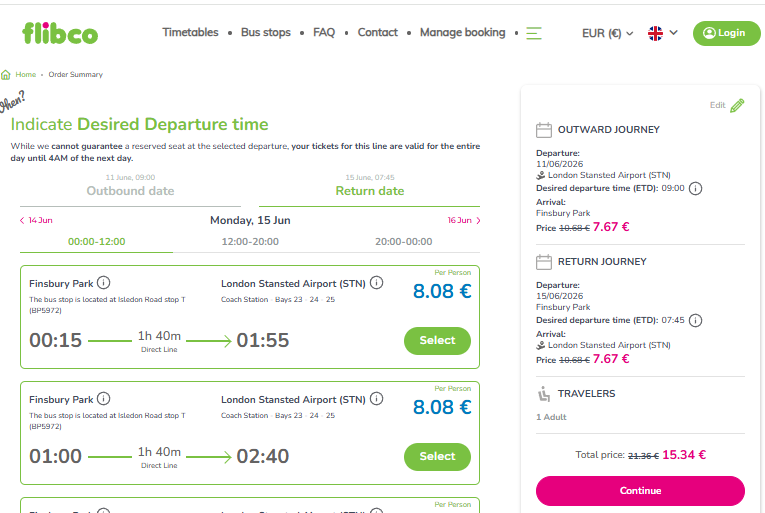The height and width of the screenshot is (513, 765).
Task: Open the UK flag language dropdown
Action: (663, 33)
